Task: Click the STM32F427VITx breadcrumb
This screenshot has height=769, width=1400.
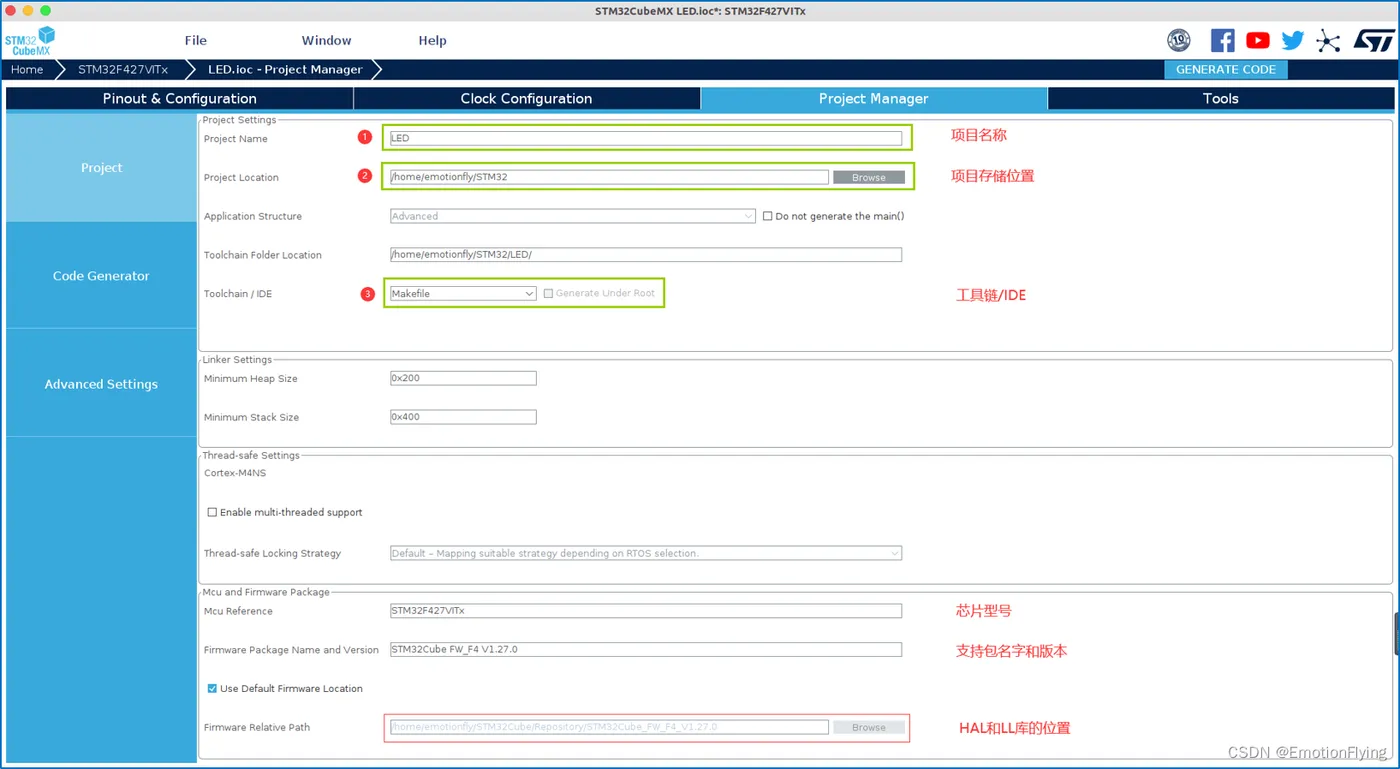Action: 123,70
